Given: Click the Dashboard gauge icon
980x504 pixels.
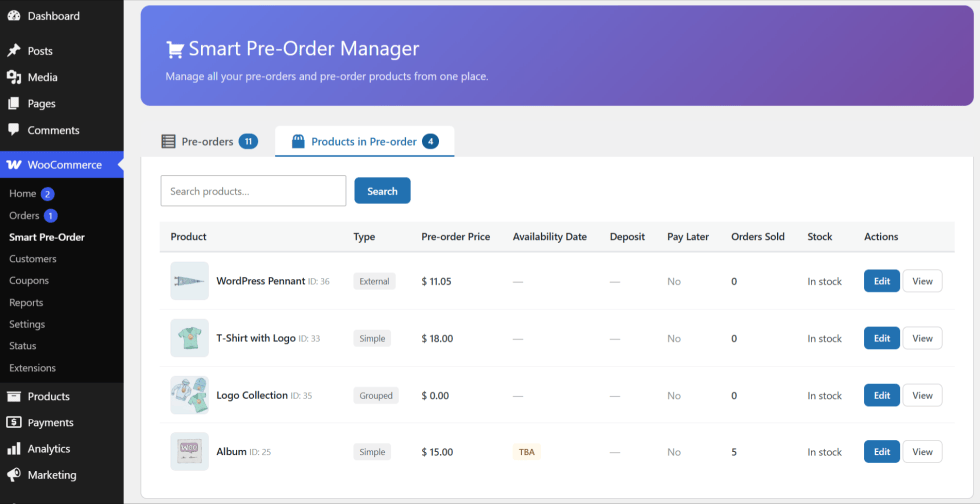Looking at the screenshot, I should 14,16.
